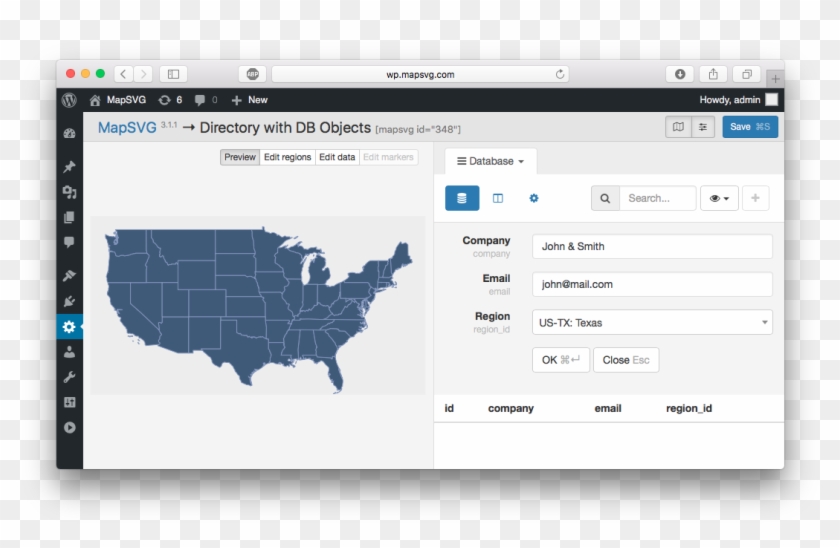This screenshot has height=548, width=840.
Task: Click the Safari share icon
Action: (x=713, y=74)
